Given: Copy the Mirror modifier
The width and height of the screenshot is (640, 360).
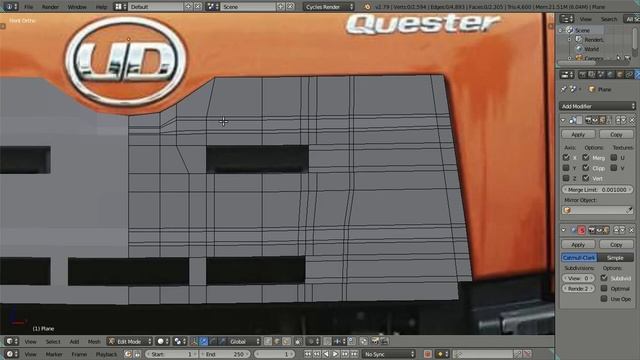Looking at the screenshot, I should click(616, 134).
